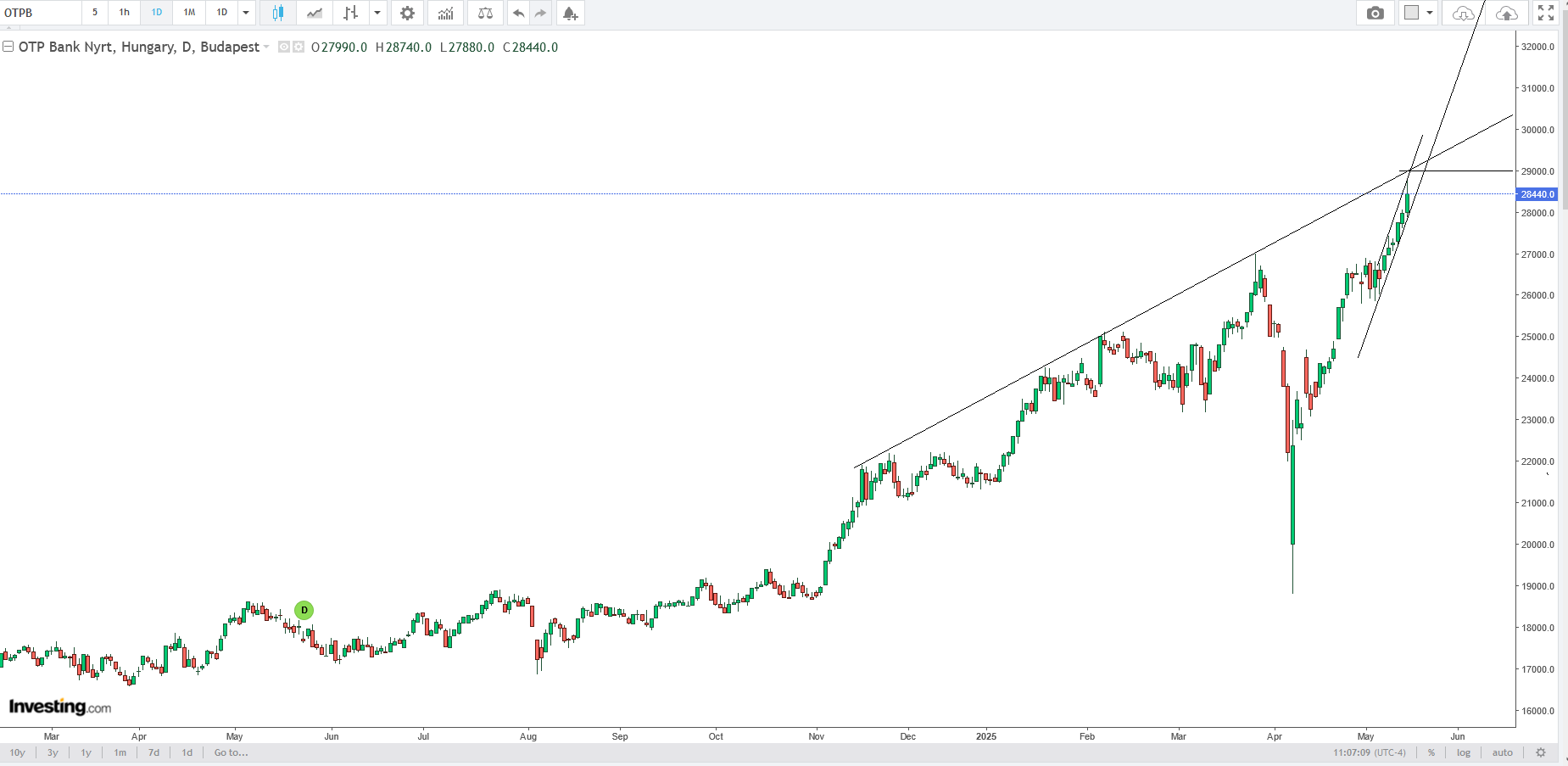Expand the chart style dropdown arrow
Screen dimensions: 1568x766
[x=377, y=13]
